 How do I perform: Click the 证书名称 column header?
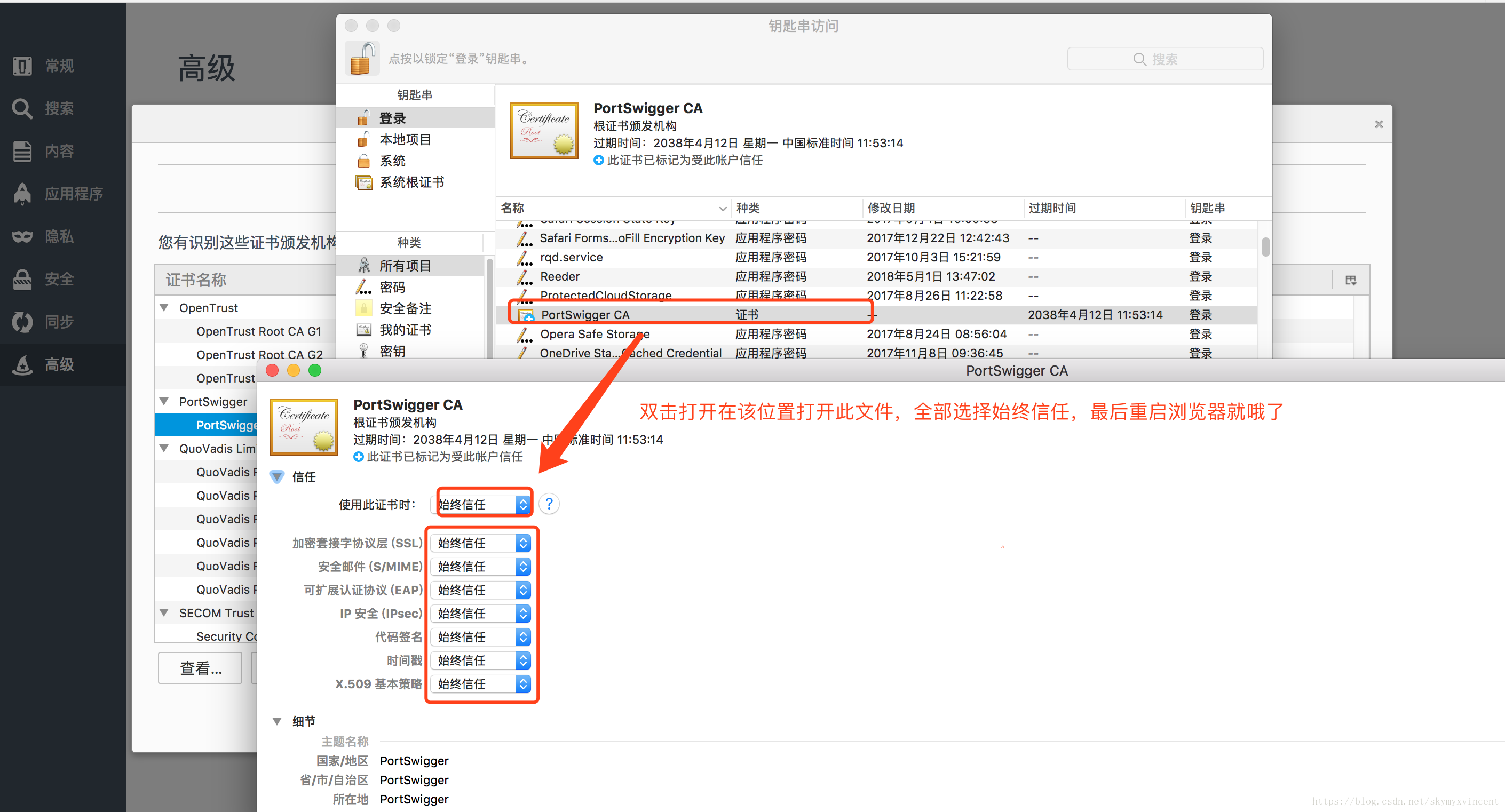pyautogui.click(x=245, y=280)
